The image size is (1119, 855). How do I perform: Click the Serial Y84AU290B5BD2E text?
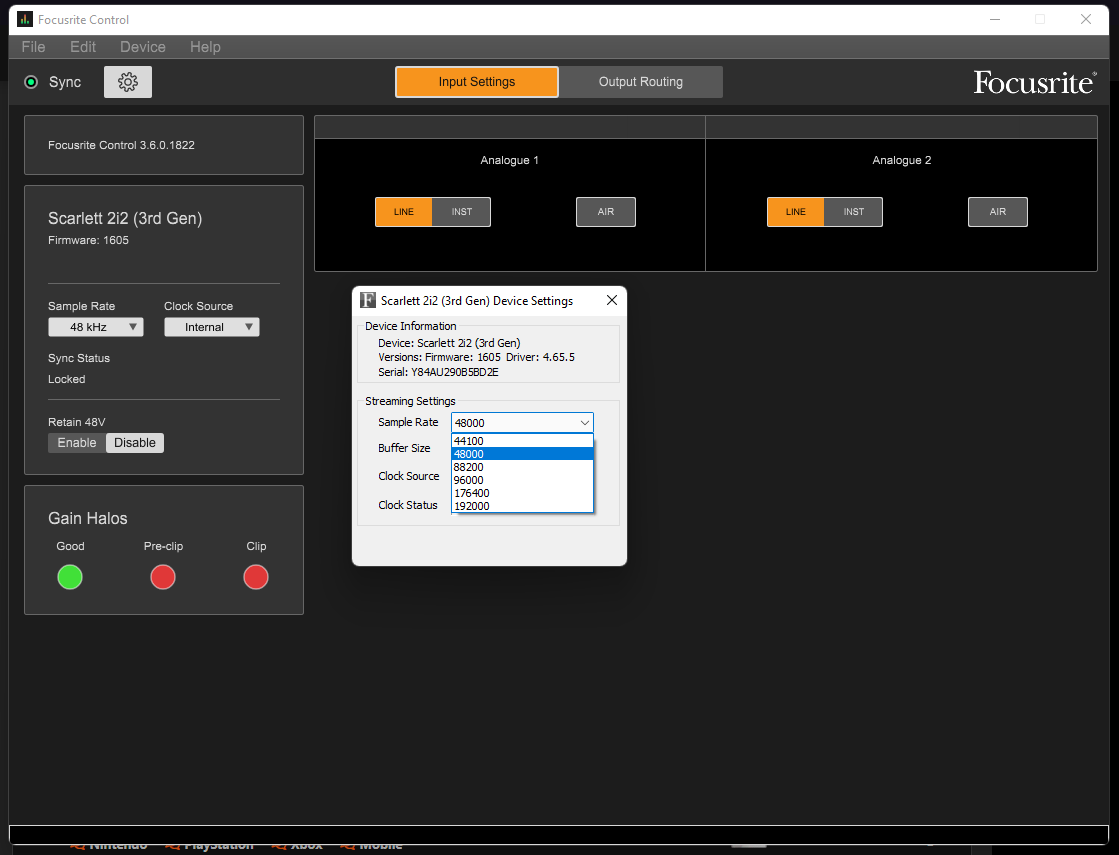438,372
